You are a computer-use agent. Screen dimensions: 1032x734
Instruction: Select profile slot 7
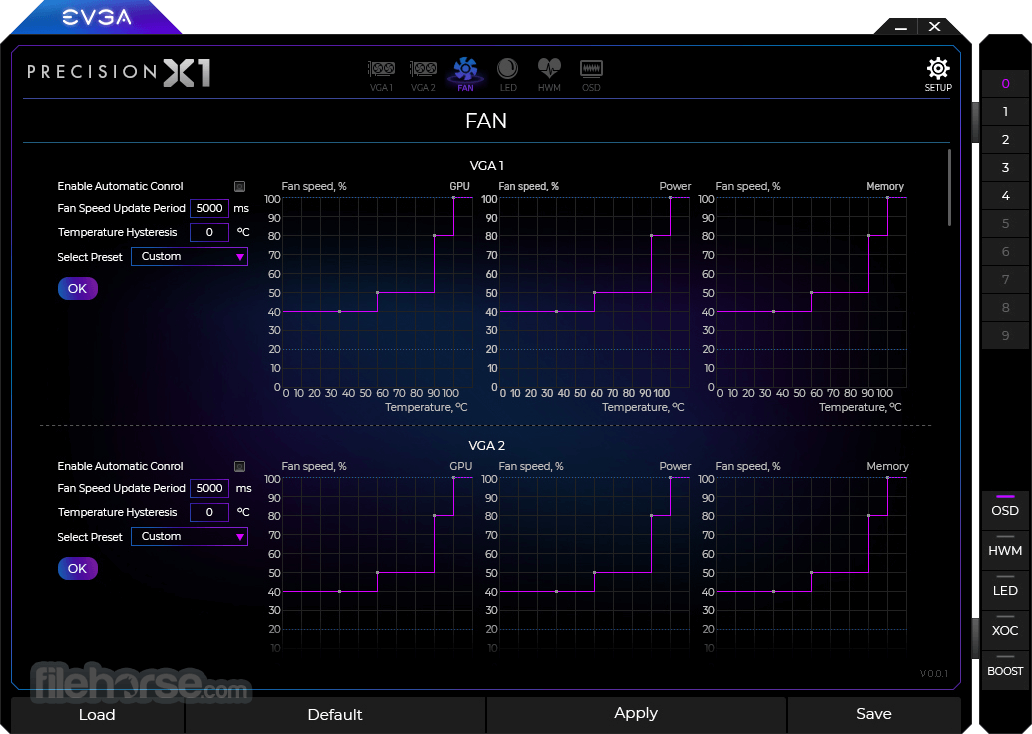(x=1005, y=280)
